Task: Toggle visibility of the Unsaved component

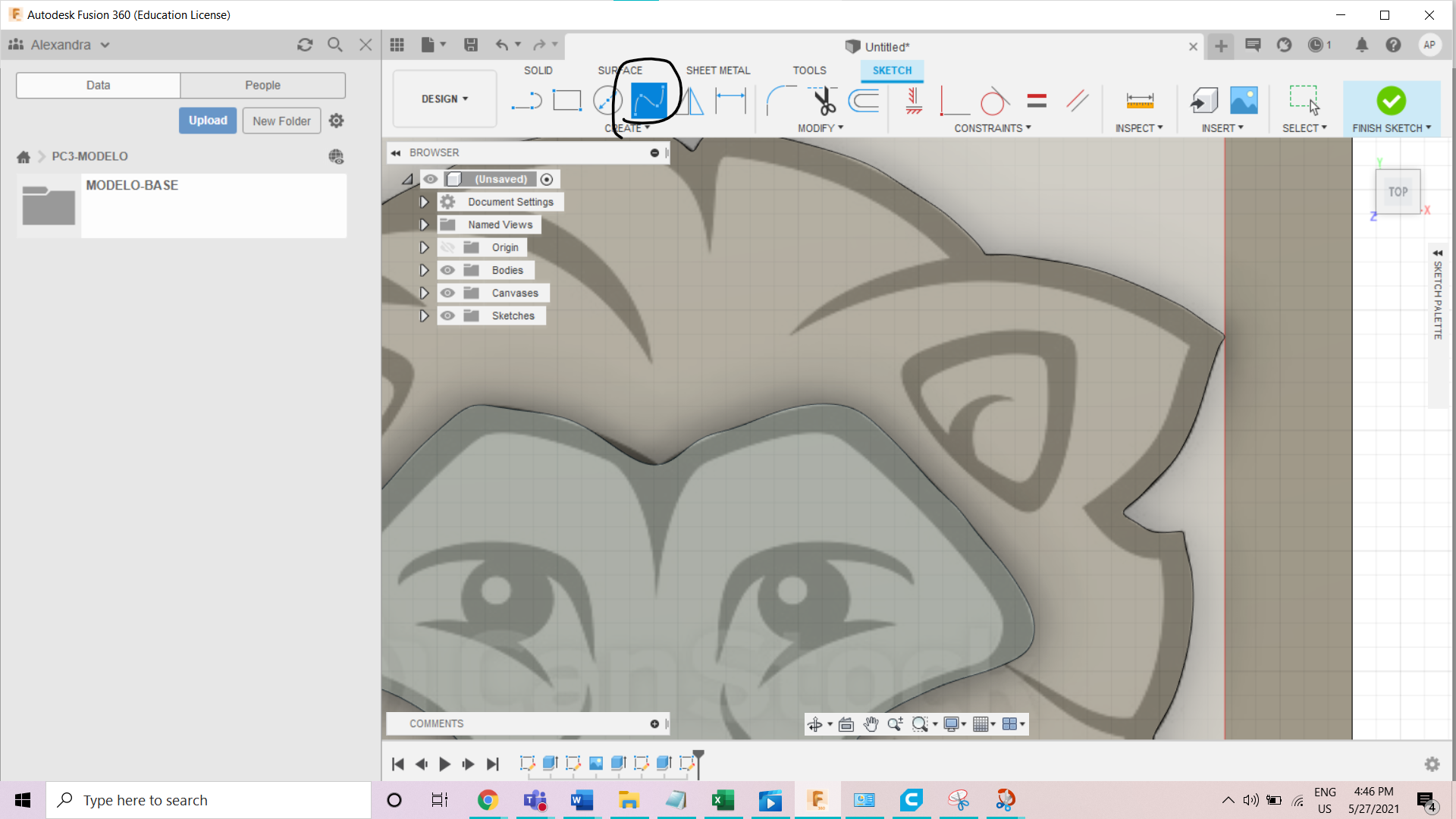Action: (x=430, y=179)
